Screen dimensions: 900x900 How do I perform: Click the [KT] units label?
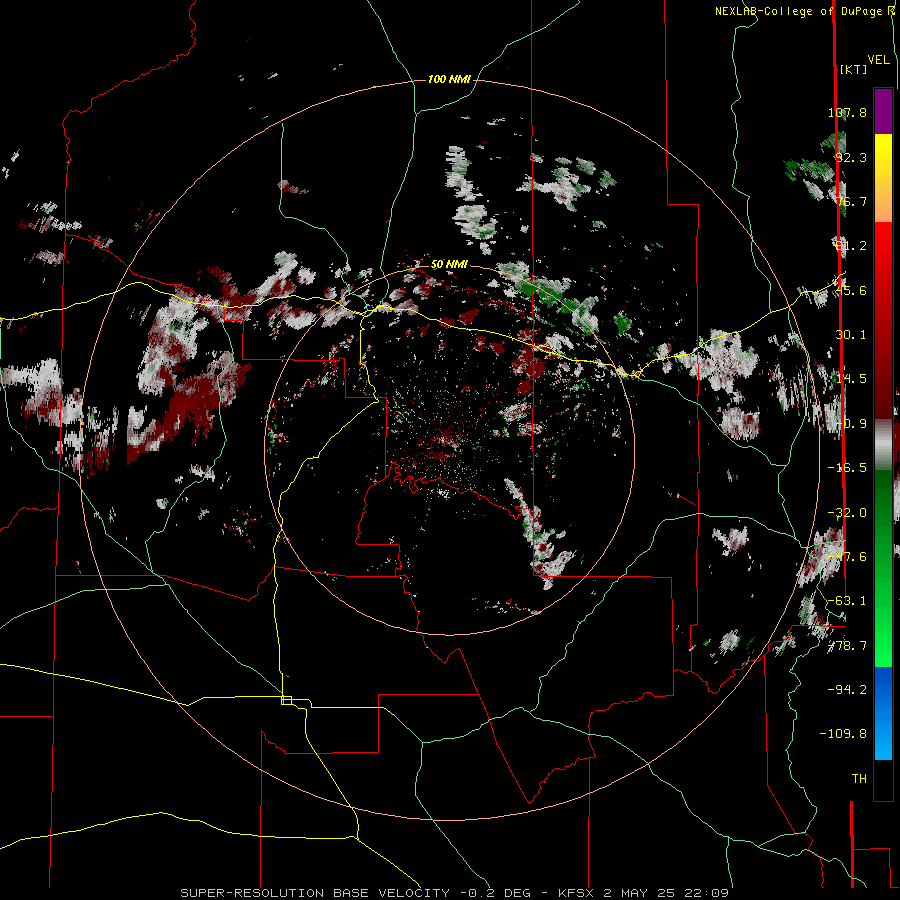[854, 69]
